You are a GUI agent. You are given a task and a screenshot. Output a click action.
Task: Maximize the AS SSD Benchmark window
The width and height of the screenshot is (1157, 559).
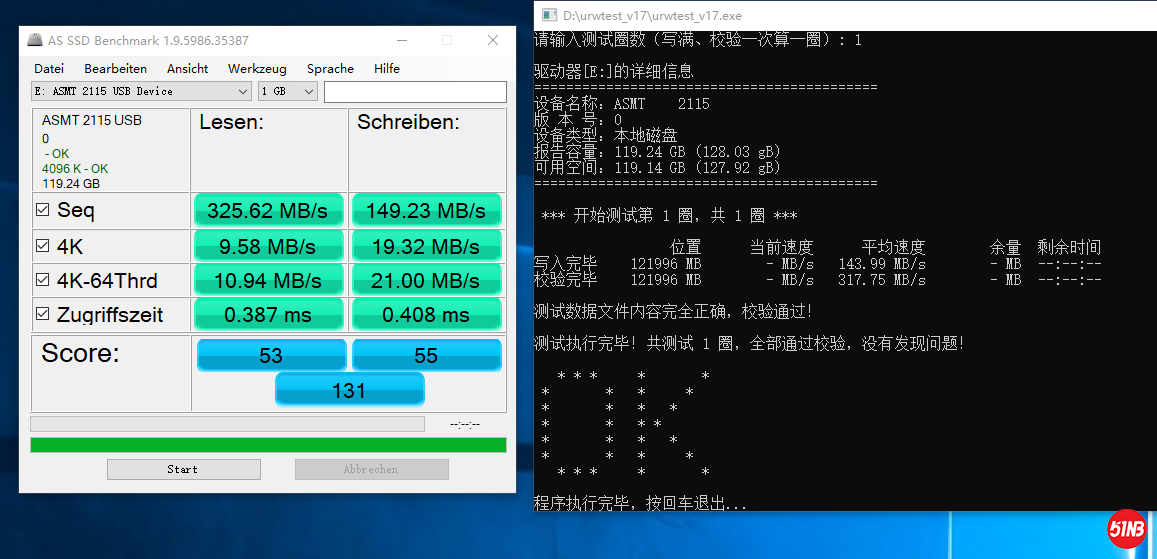[447, 41]
